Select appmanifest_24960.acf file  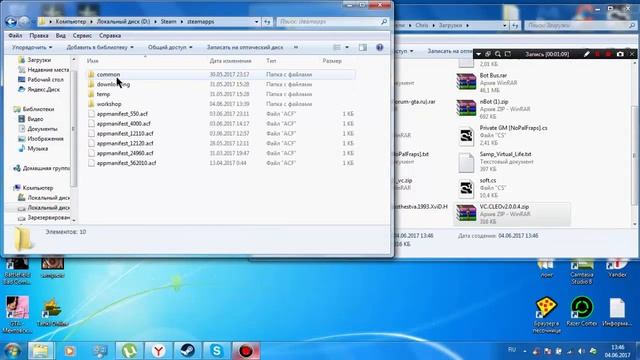(125, 153)
